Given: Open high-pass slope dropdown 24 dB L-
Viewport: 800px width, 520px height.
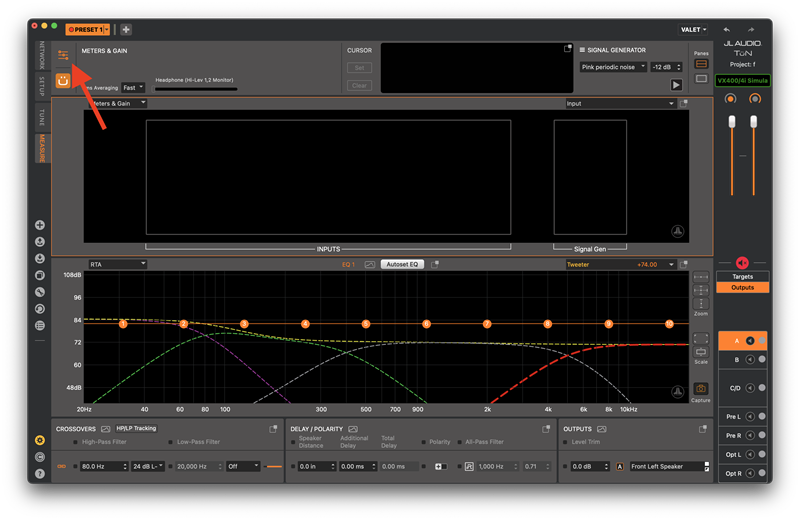Looking at the screenshot, I should point(148,466).
